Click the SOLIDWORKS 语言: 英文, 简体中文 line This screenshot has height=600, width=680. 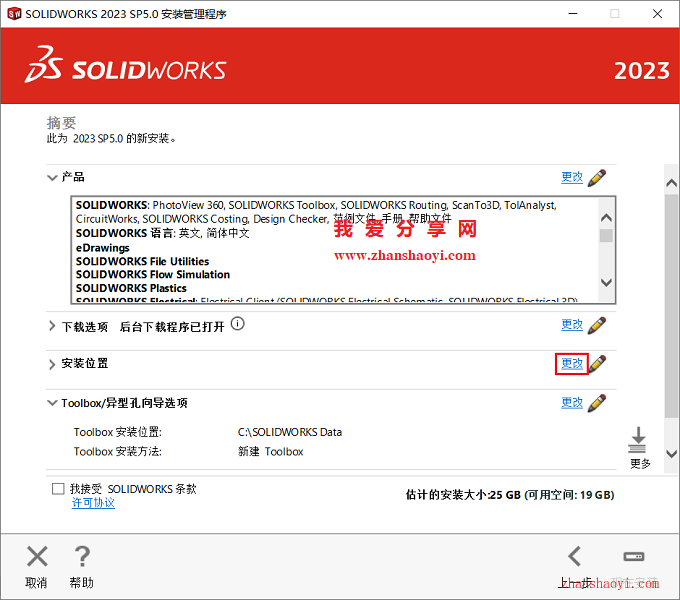pyautogui.click(x=163, y=233)
